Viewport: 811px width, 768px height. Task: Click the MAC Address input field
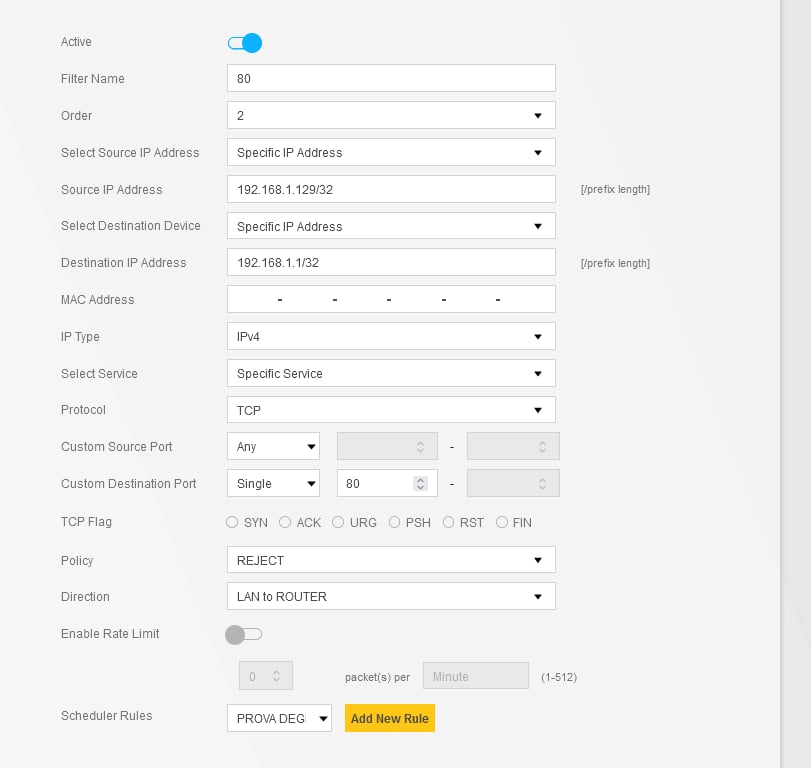coord(390,300)
